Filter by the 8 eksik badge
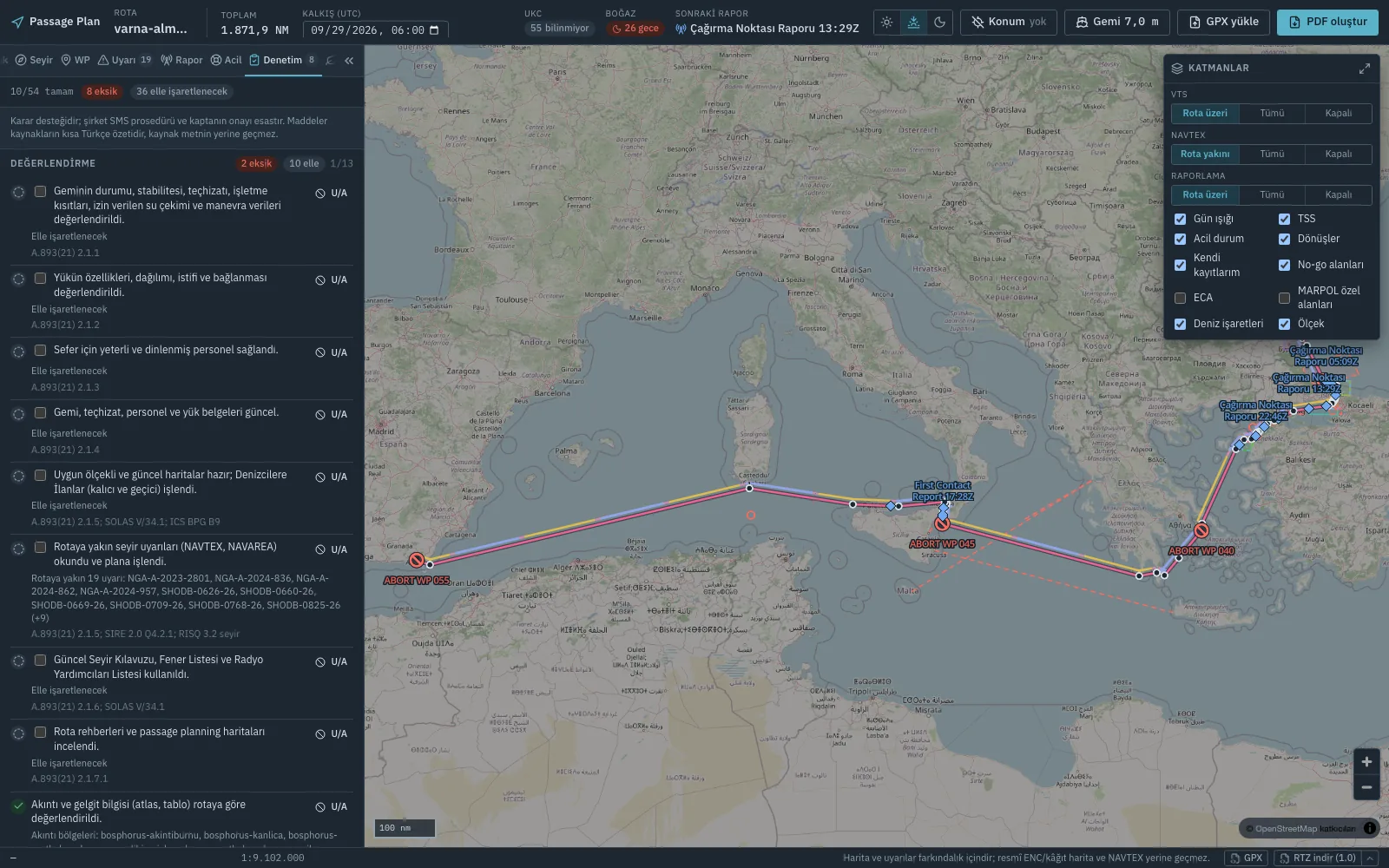 tap(102, 92)
